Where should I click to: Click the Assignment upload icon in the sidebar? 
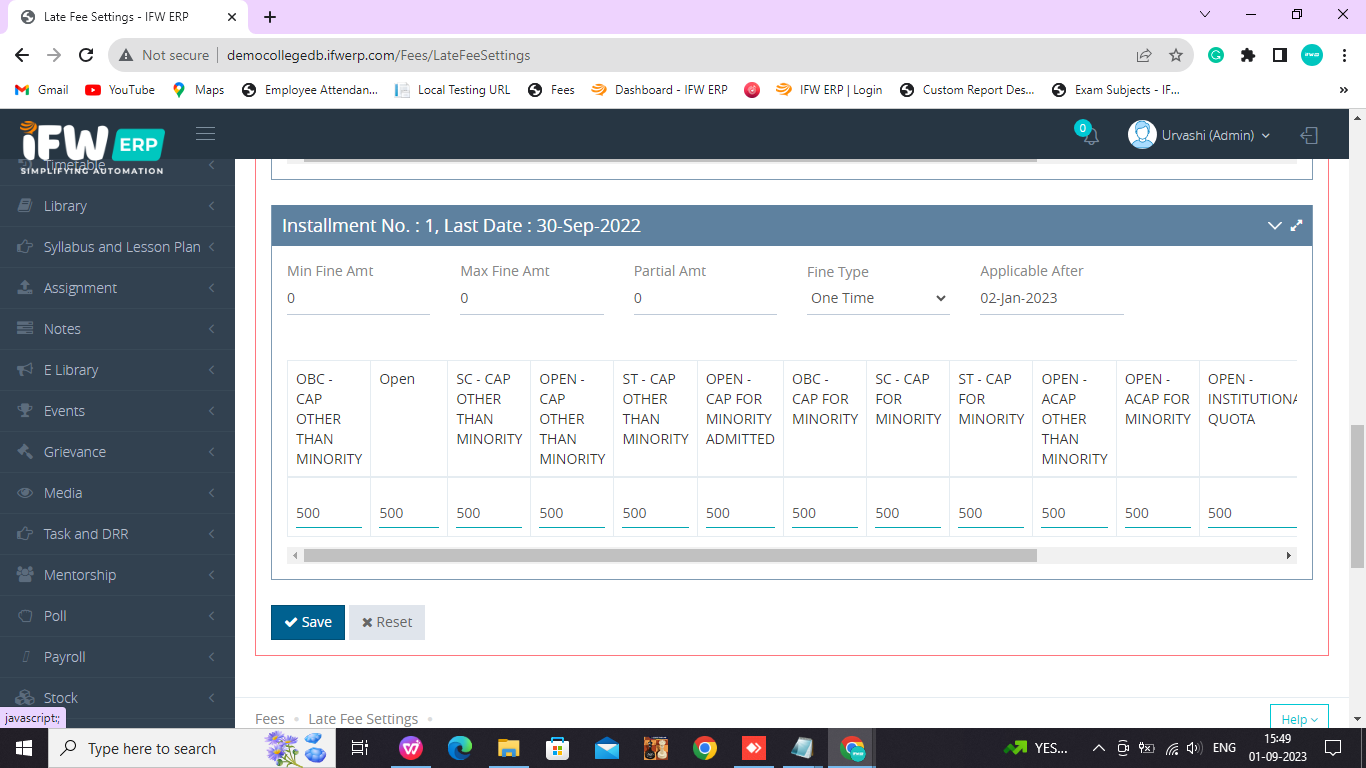click(26, 288)
